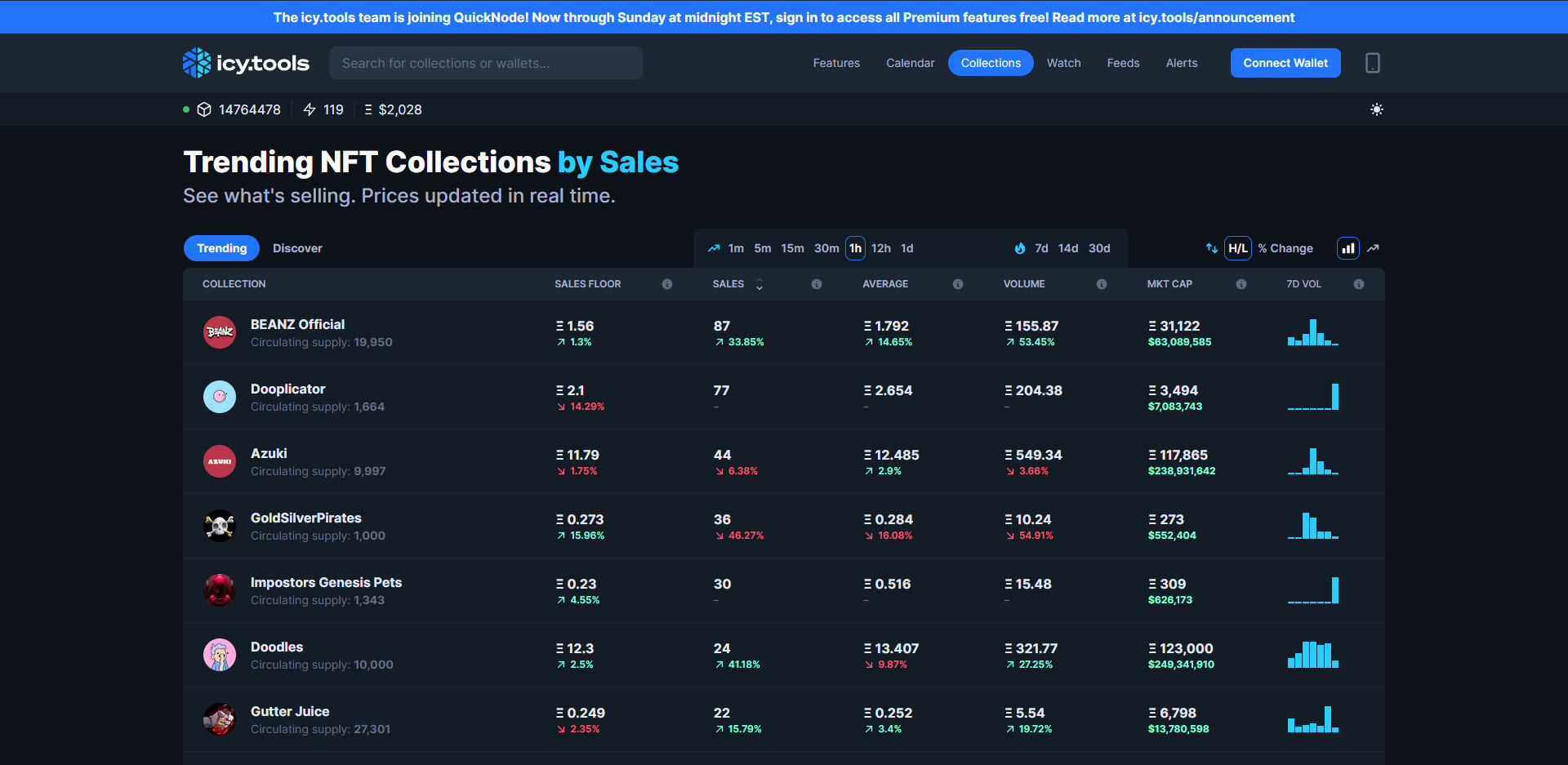1568x765 pixels.
Task: Open the Impostors Genesis Pets link
Action: (x=326, y=582)
